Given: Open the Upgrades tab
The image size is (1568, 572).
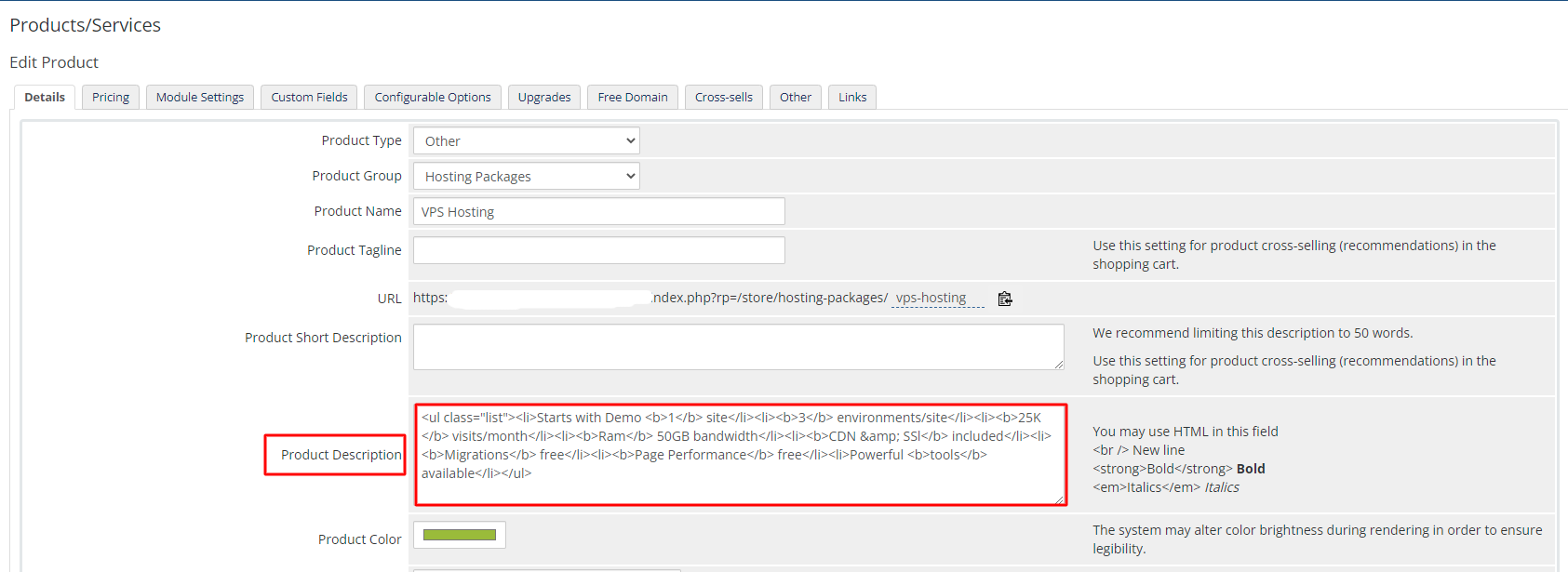Looking at the screenshot, I should tap(544, 98).
